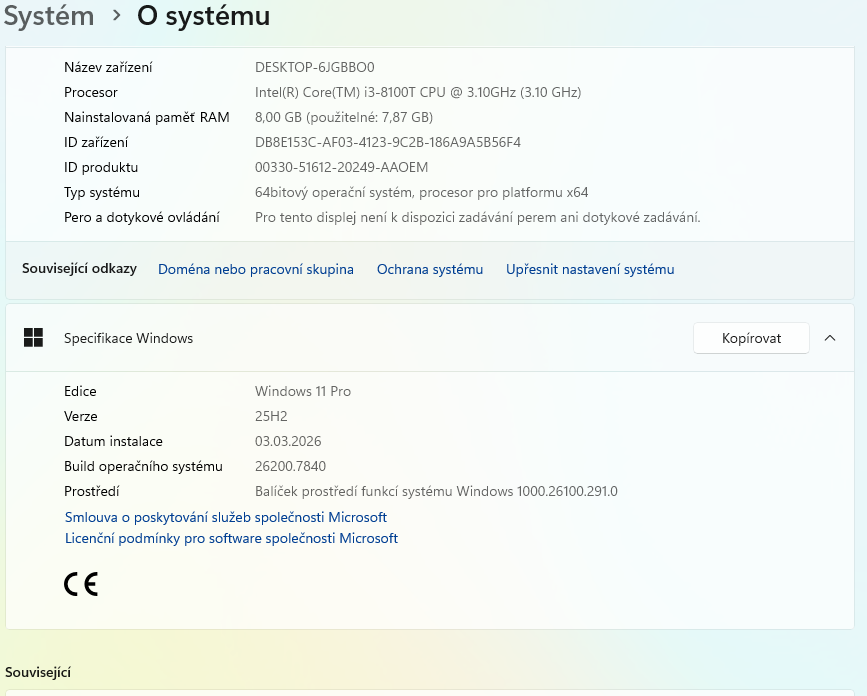The width and height of the screenshot is (867, 696).
Task: Open Upřesnit nastavení systému
Action: coord(590,269)
